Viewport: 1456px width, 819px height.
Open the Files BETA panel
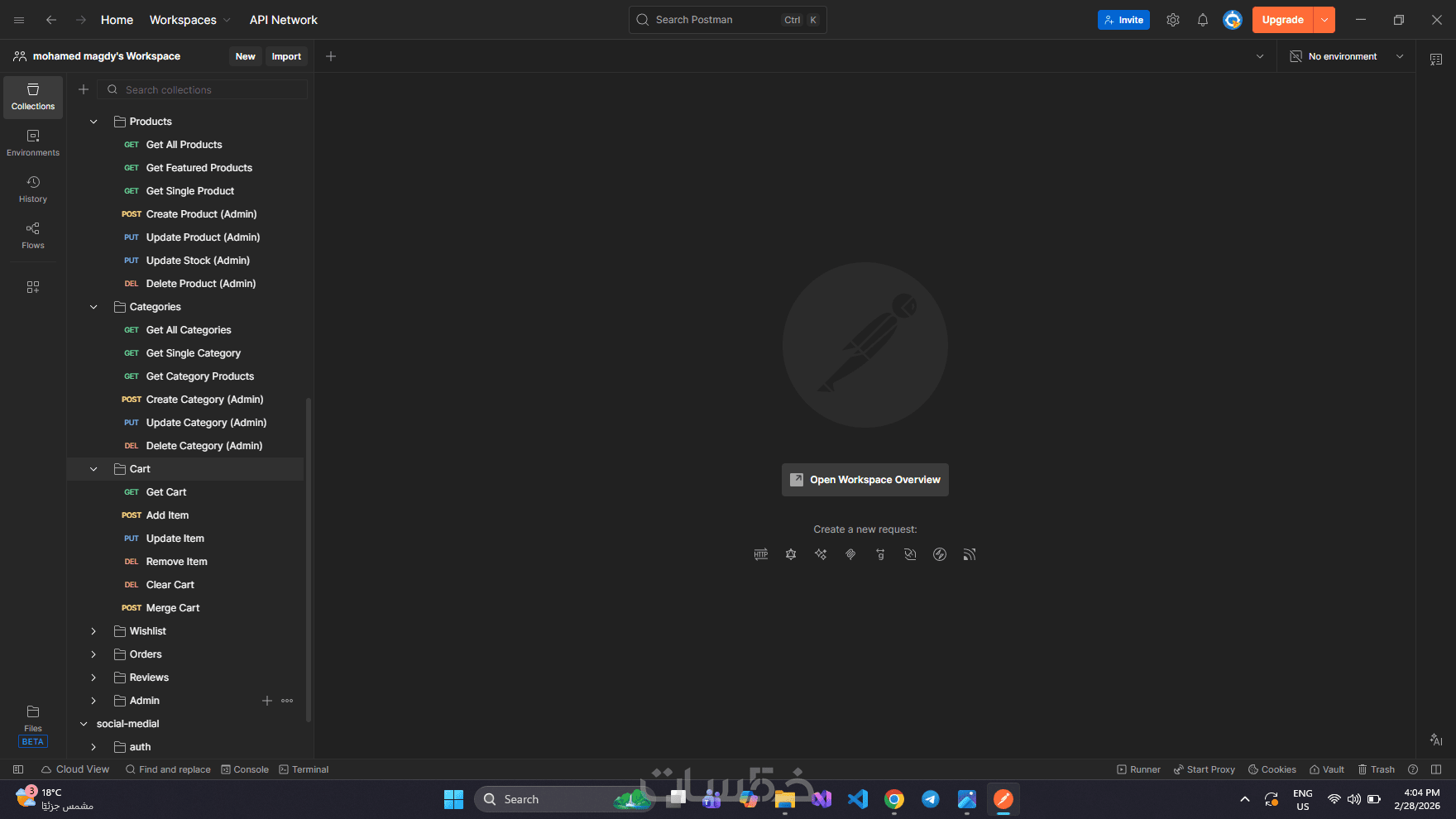click(x=33, y=726)
